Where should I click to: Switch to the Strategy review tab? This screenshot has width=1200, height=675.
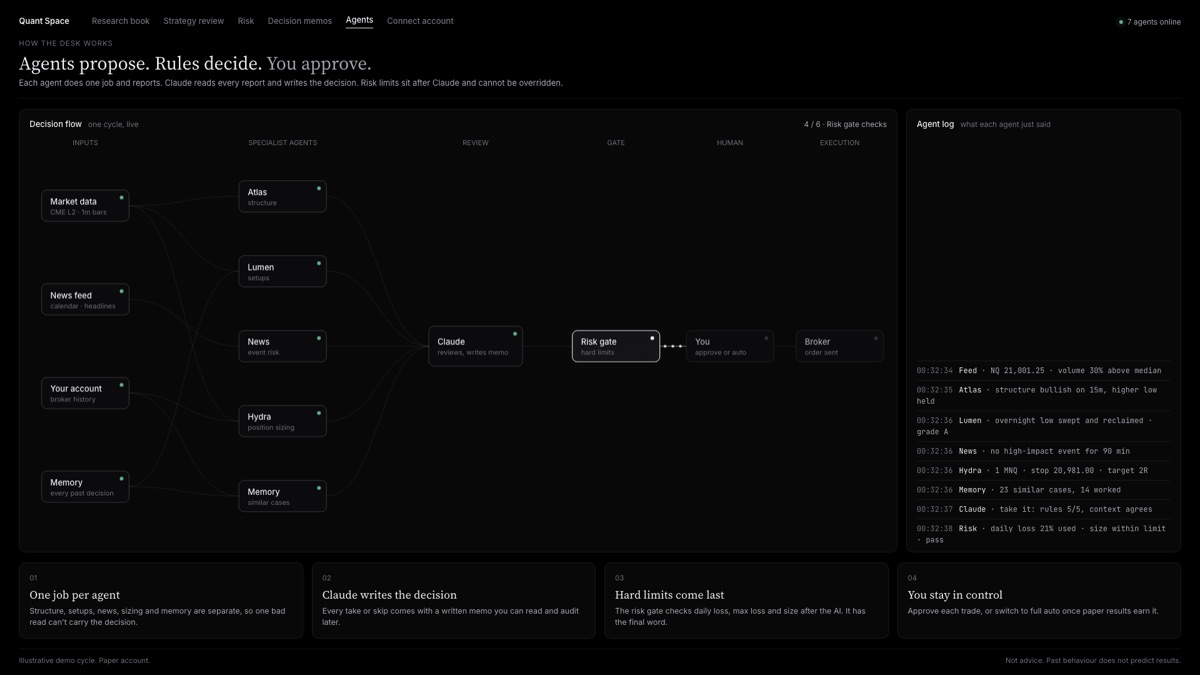[x=194, y=21]
